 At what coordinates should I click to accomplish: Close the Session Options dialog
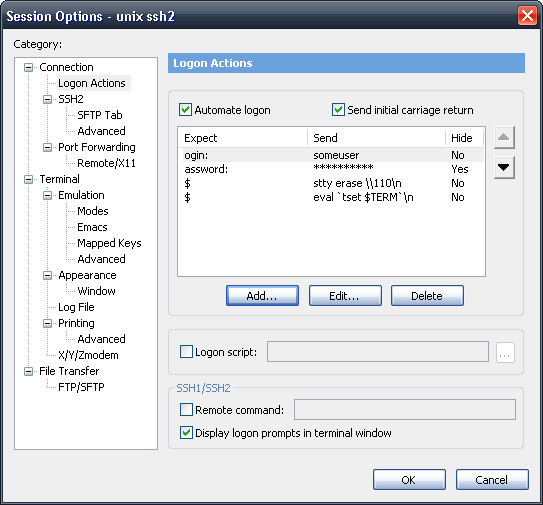coord(527,16)
